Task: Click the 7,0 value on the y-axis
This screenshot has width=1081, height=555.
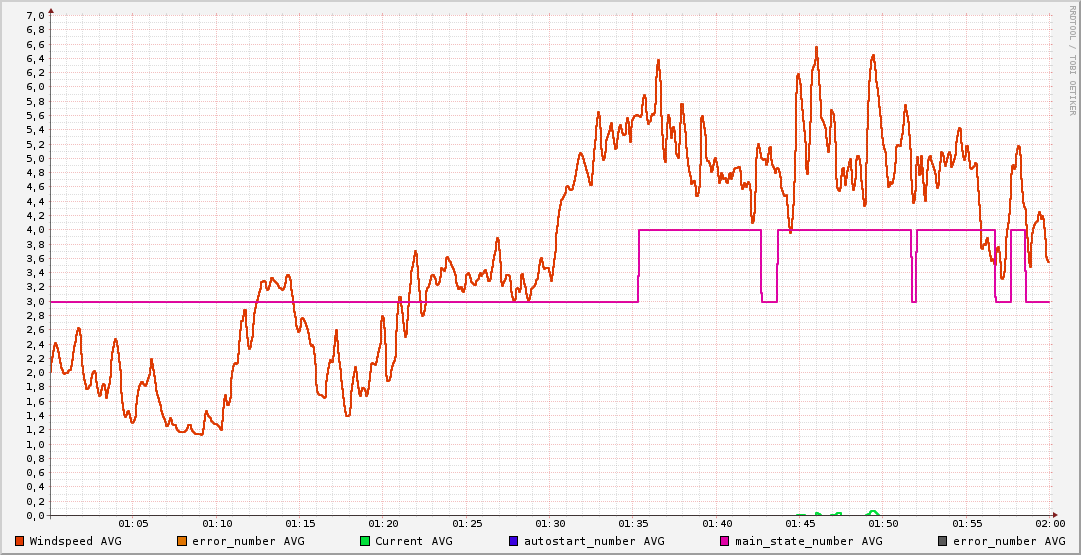Action: tap(34, 15)
